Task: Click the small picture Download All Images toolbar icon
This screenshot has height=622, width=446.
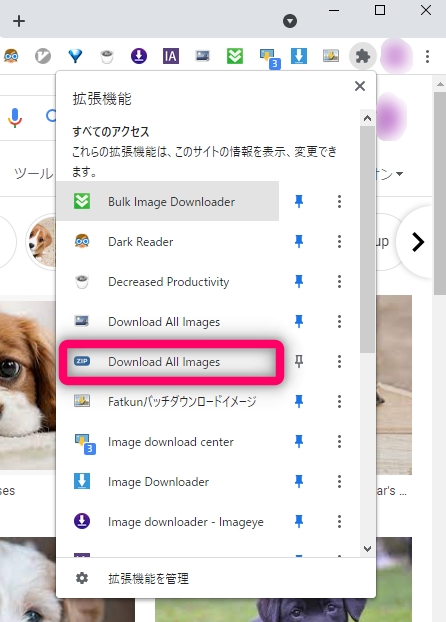Action: point(203,56)
